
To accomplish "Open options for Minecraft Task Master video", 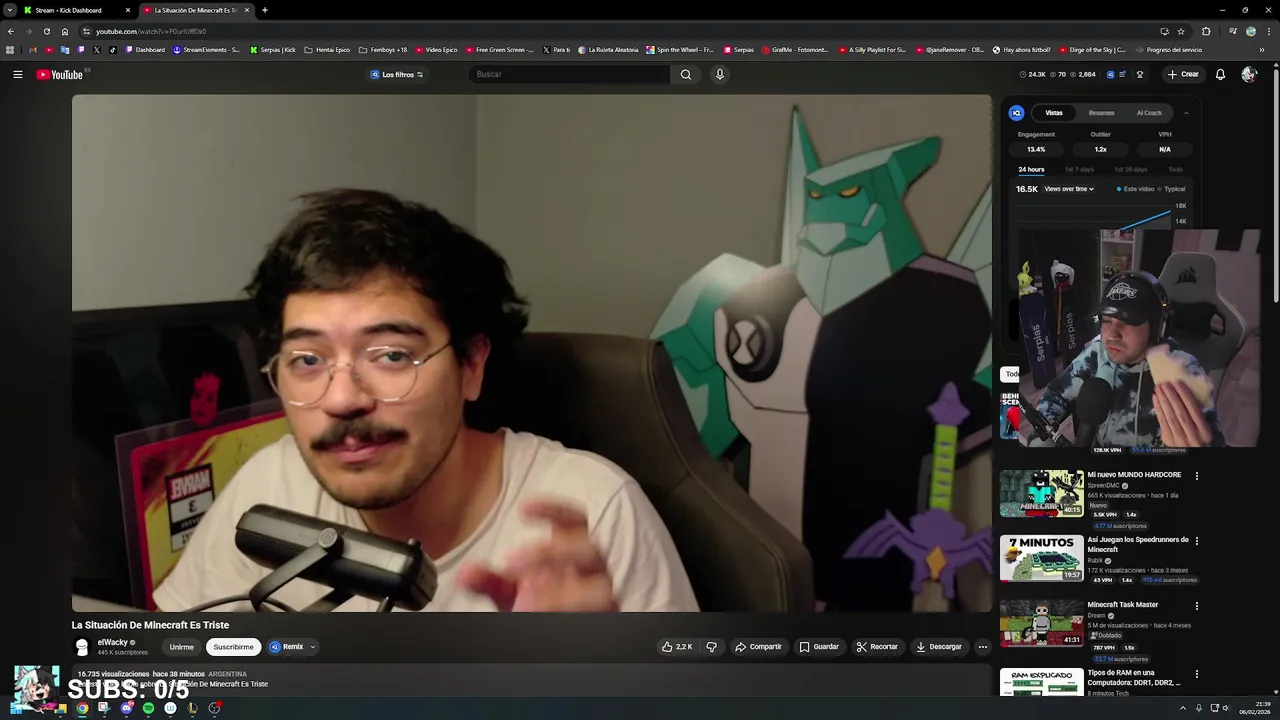I will click(x=1196, y=606).
